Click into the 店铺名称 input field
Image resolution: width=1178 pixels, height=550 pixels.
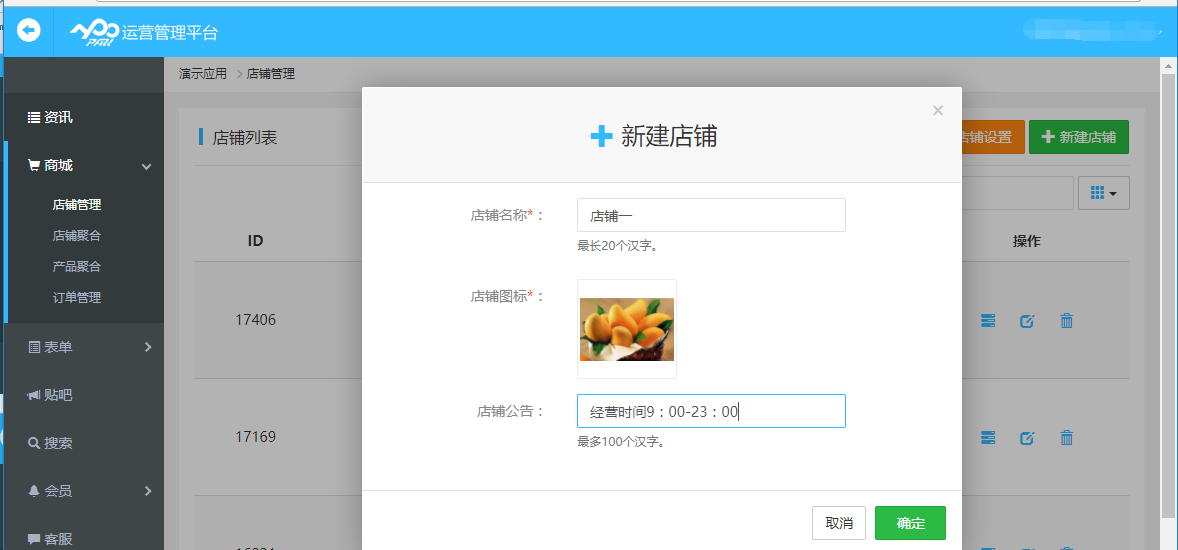pyautogui.click(x=711, y=215)
